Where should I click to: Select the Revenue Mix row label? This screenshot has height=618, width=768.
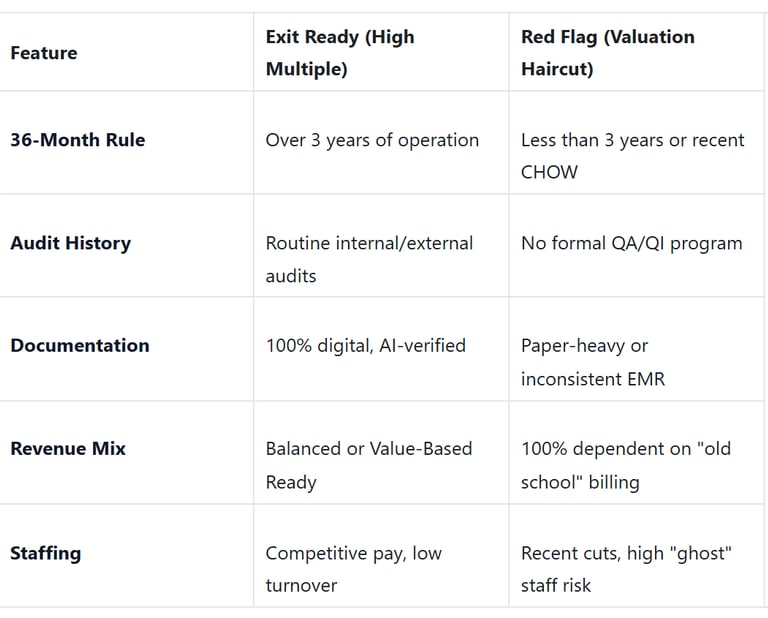68,449
